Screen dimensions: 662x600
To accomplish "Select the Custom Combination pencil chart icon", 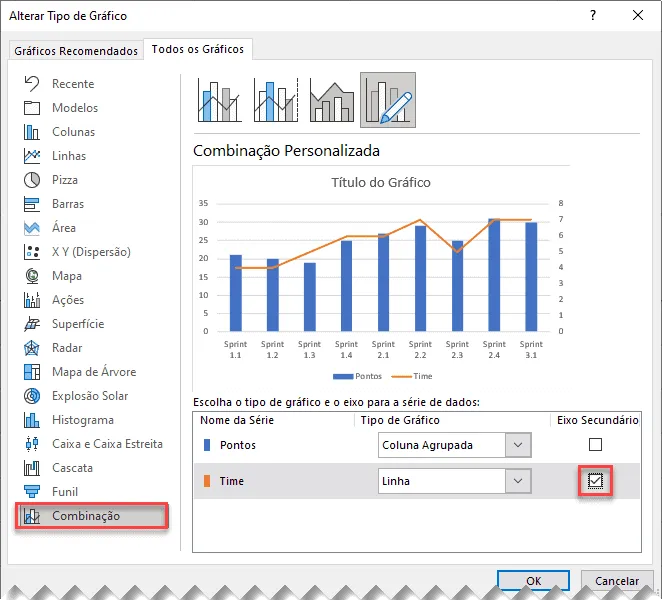I will (388, 100).
